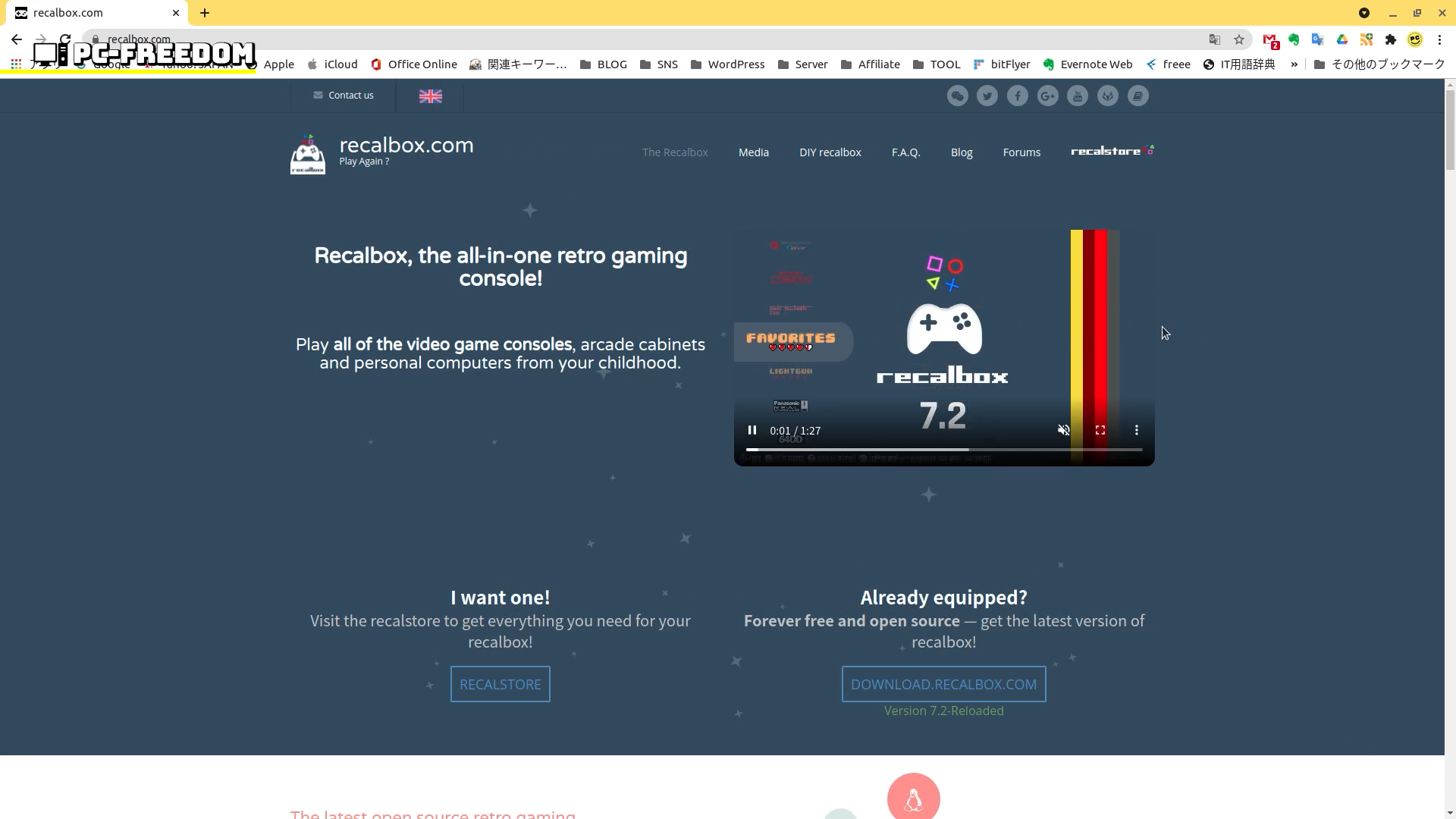Click the WeChat chat bubbles icon
The image size is (1456, 819).
tap(957, 96)
